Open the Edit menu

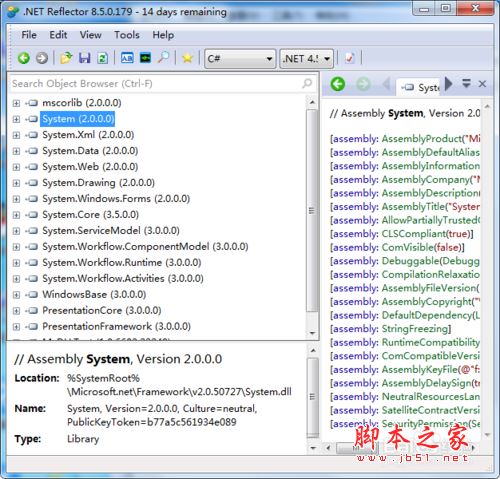[x=58, y=35]
